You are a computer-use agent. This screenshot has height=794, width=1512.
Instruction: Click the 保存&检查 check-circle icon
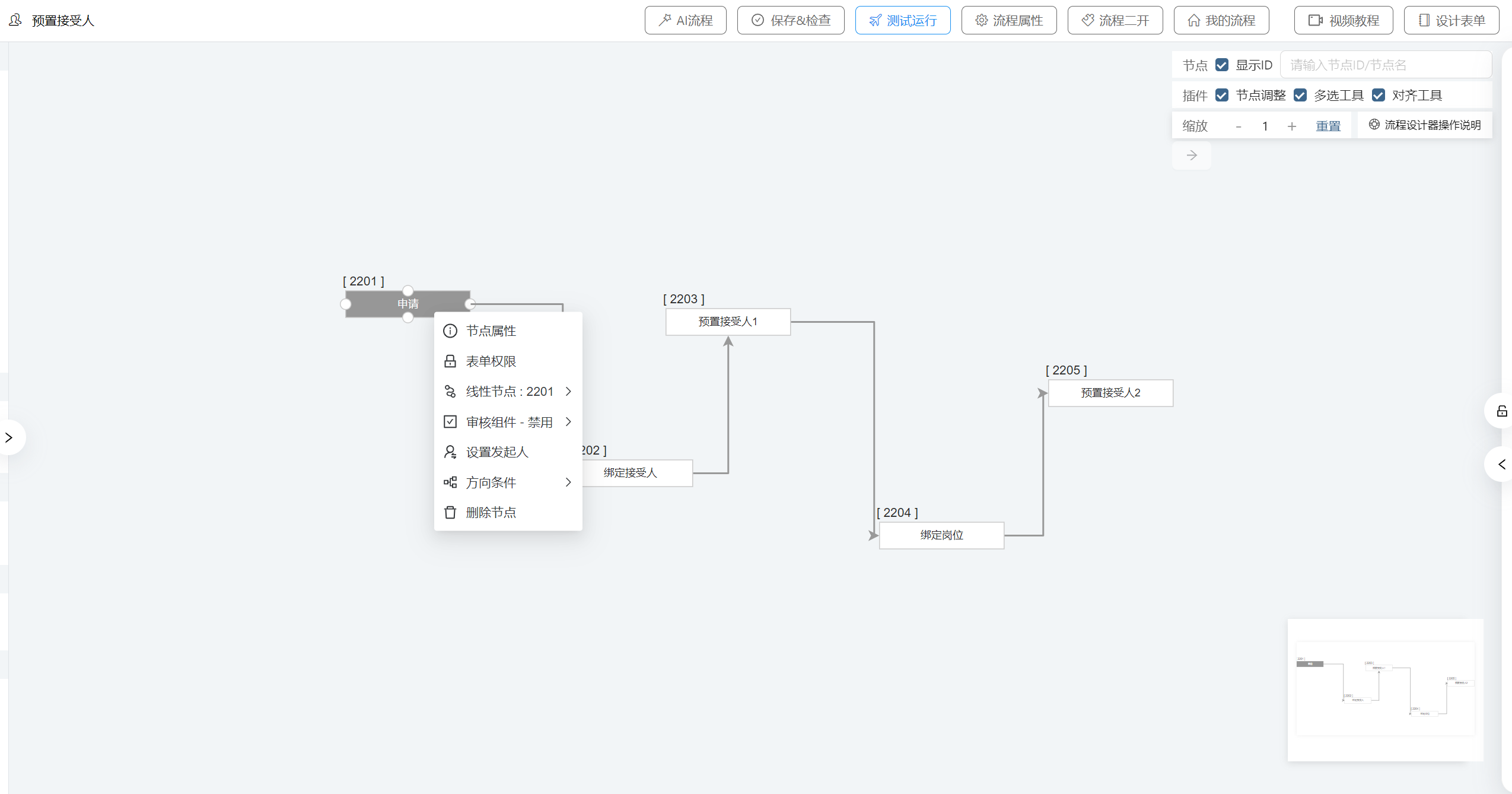[757, 20]
